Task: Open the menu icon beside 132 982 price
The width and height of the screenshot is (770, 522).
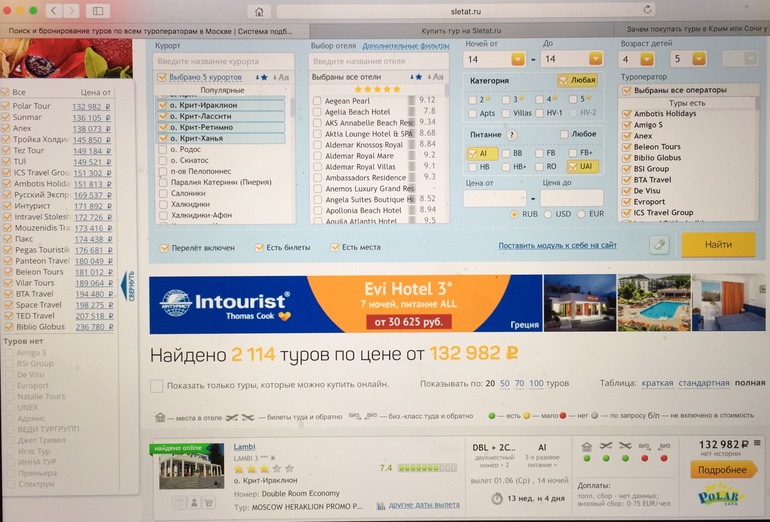Action: point(757,443)
